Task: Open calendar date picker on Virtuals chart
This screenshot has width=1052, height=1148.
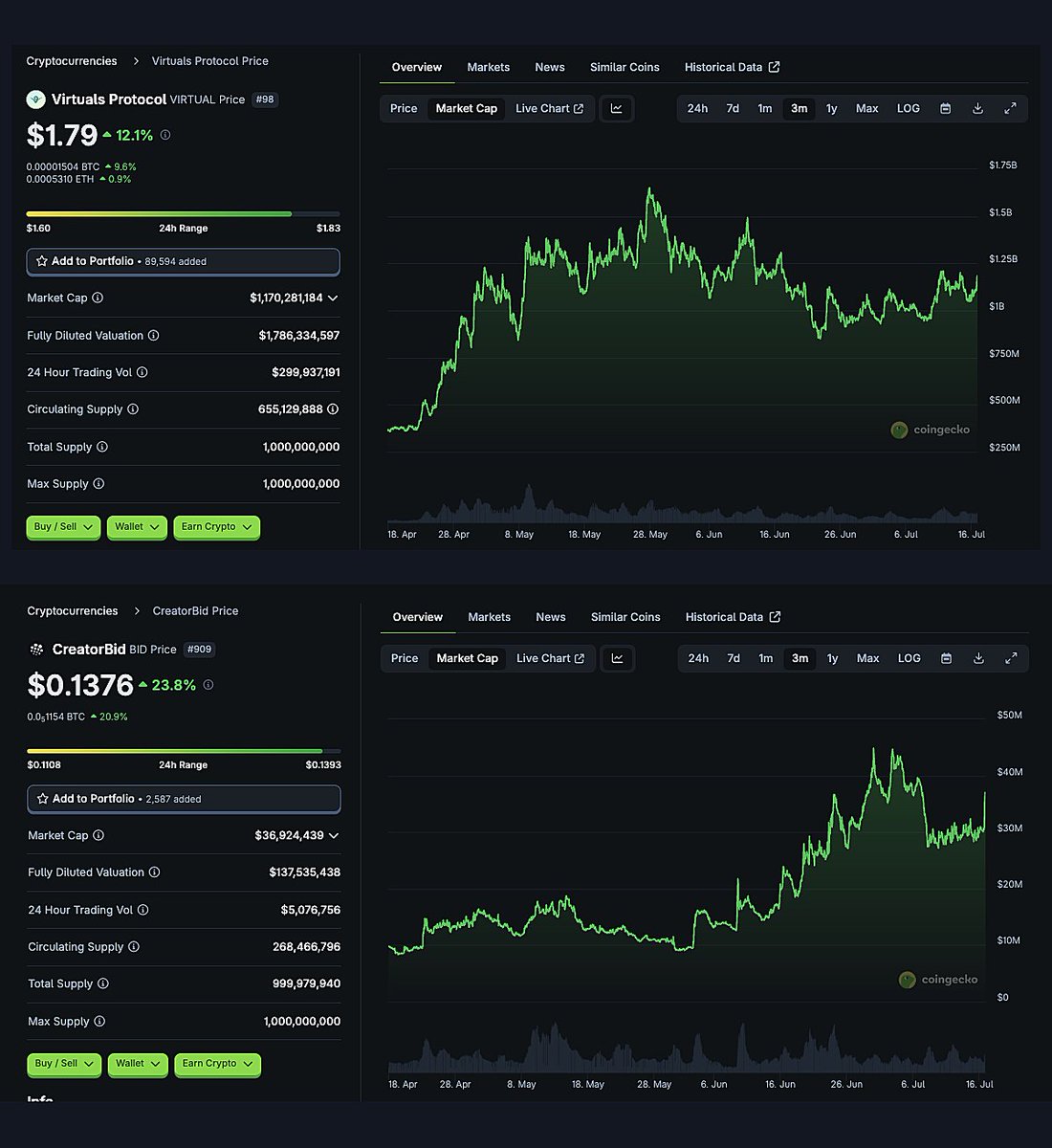Action: click(945, 108)
